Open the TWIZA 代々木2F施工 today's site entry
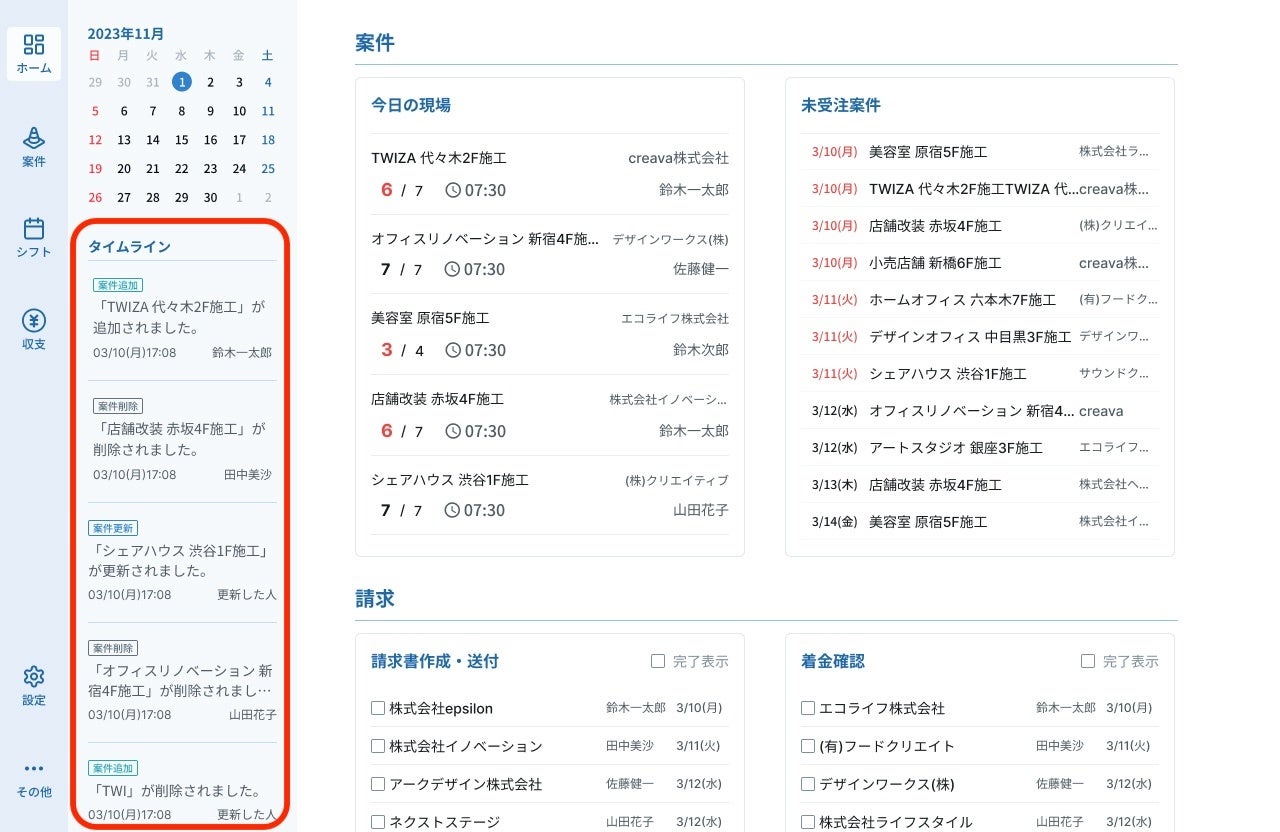Screen dimensions: 1280x832 click(550, 174)
